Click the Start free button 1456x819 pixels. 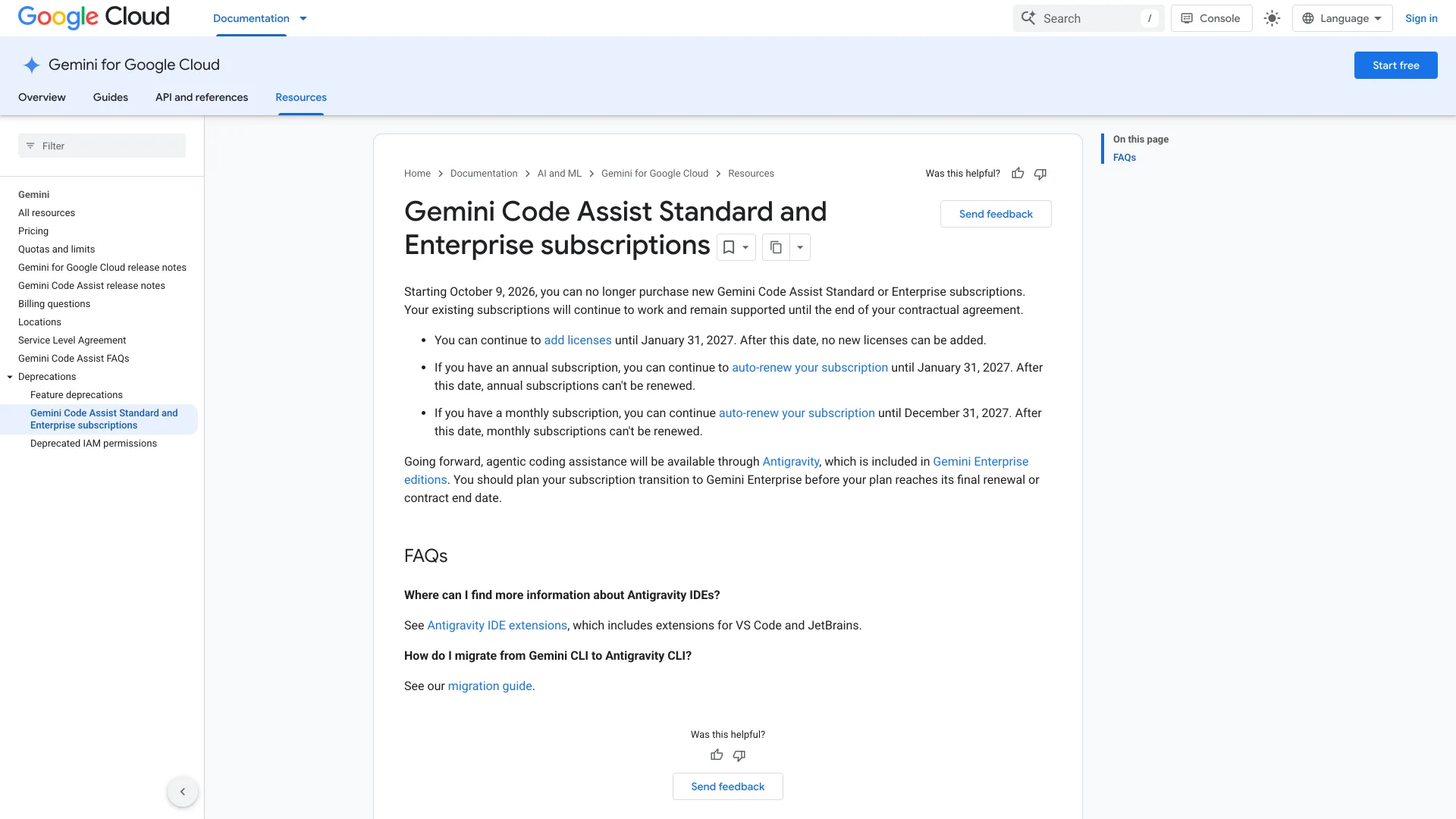1395,65
